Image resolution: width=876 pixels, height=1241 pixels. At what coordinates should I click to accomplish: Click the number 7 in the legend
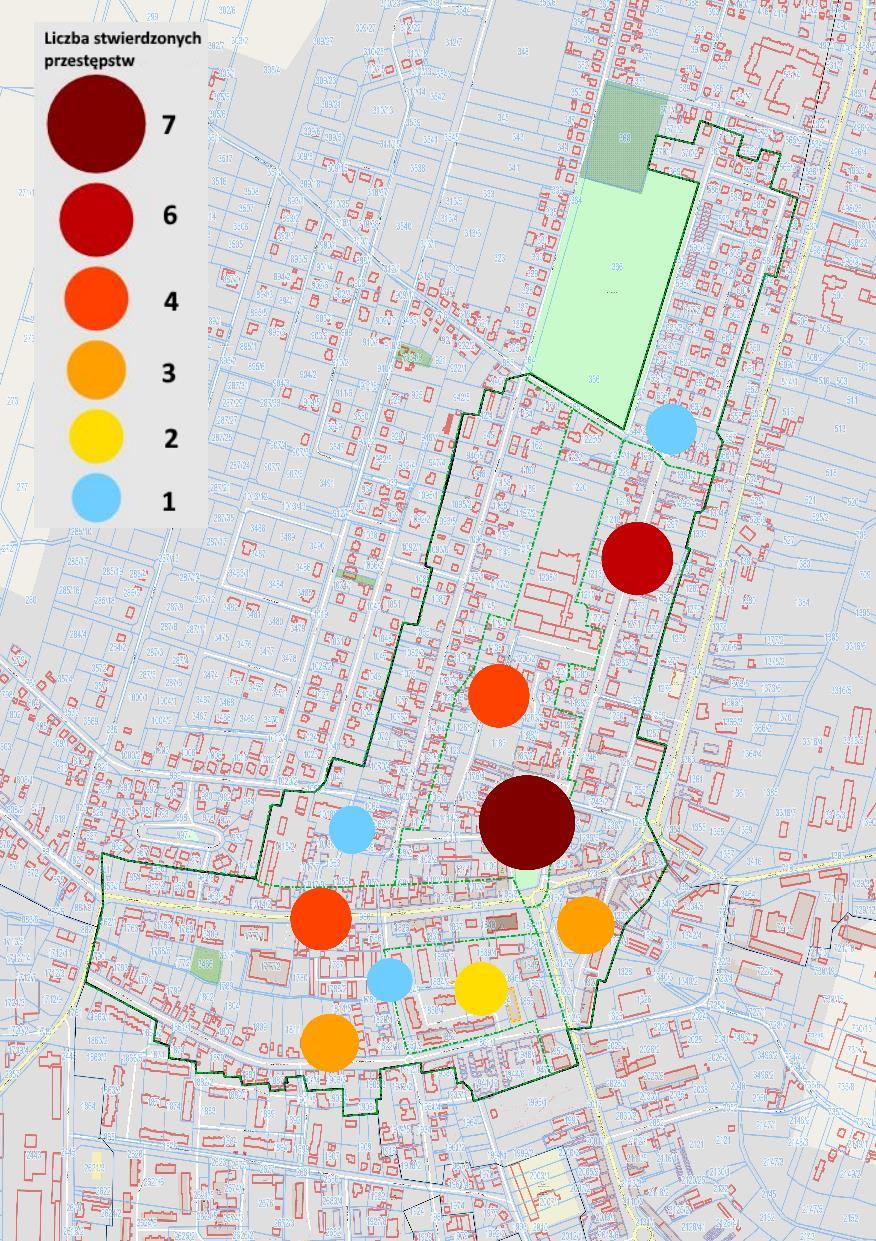(168, 125)
